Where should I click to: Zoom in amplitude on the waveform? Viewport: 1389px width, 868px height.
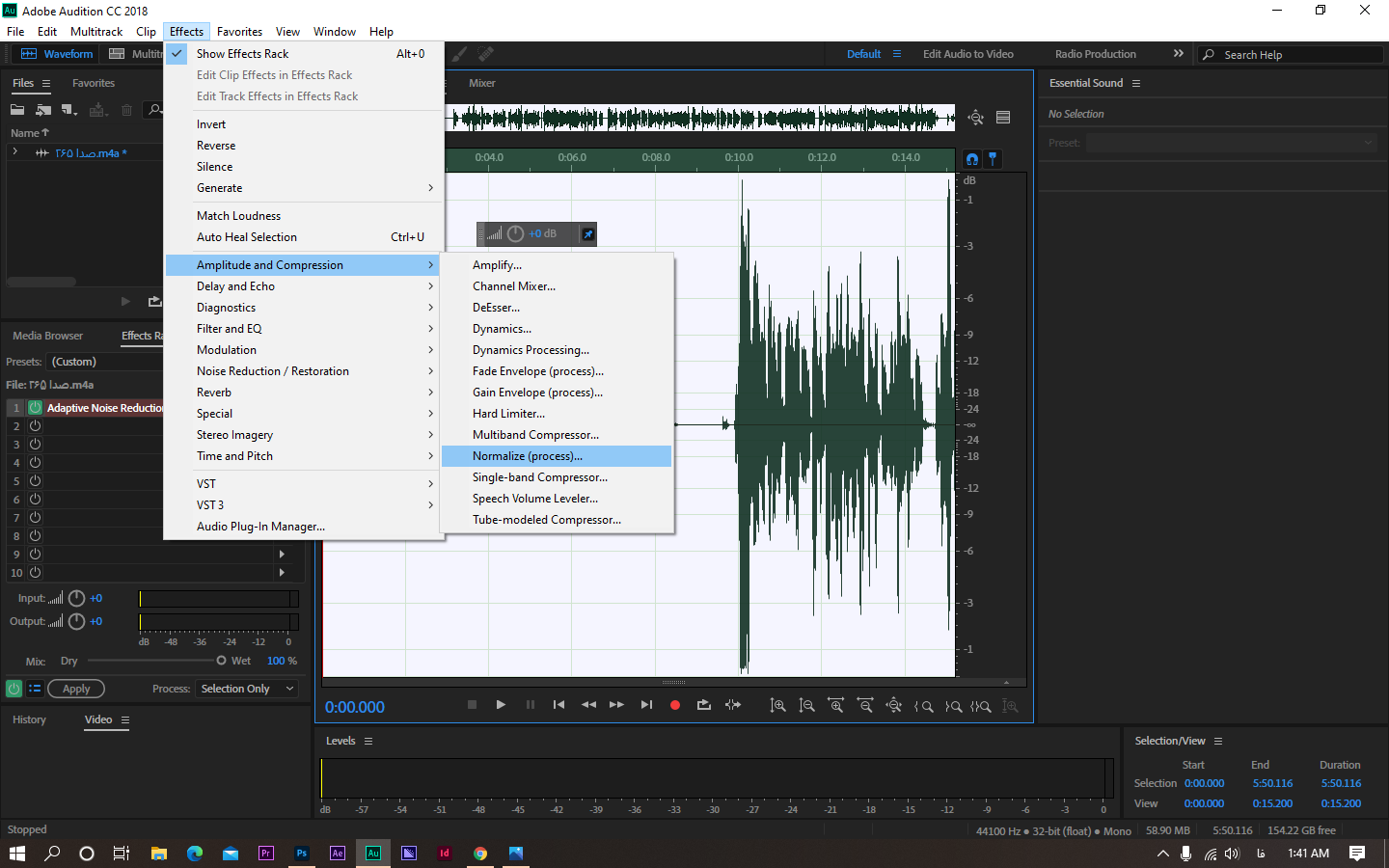(x=777, y=706)
